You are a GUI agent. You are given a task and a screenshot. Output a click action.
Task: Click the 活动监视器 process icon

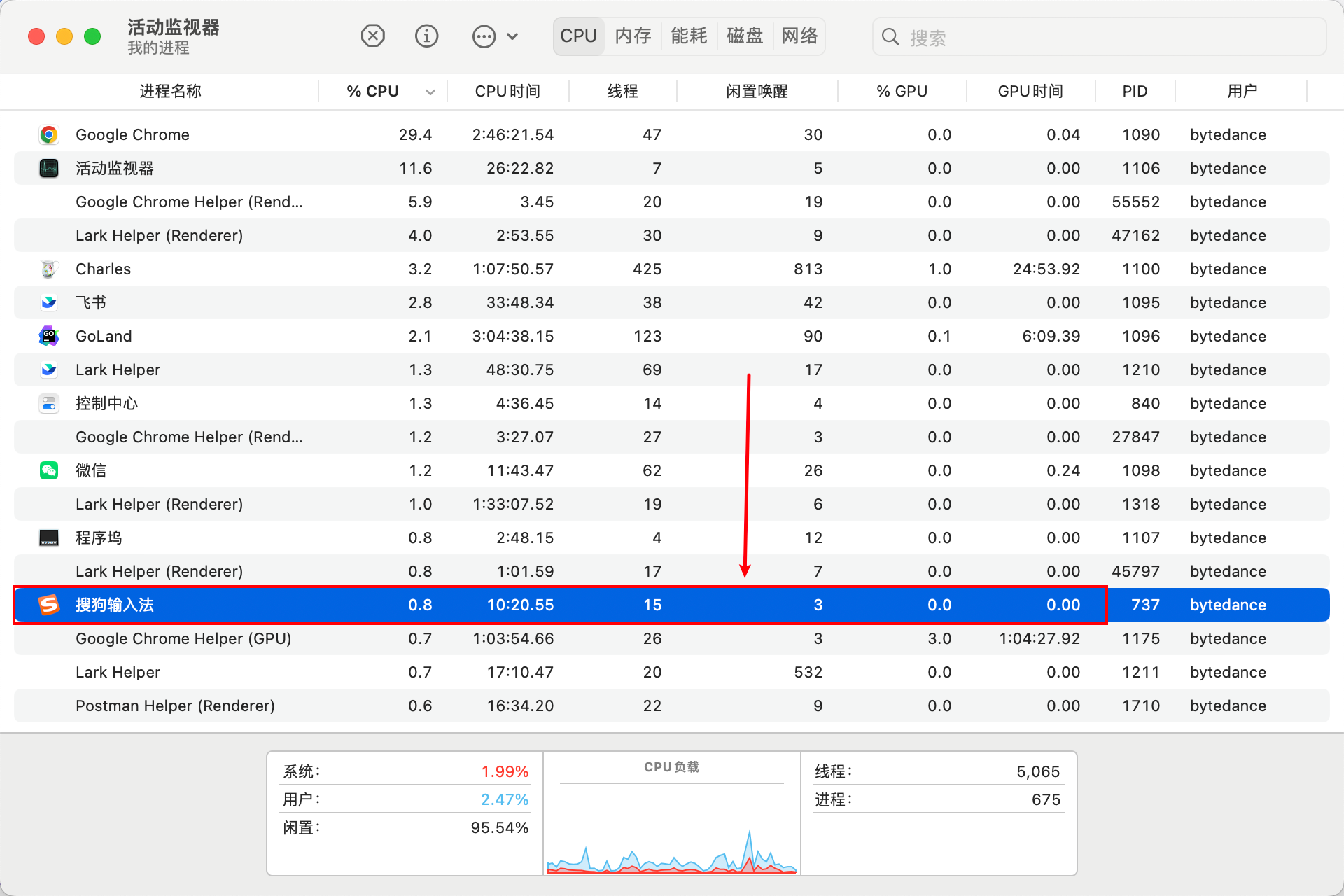[49, 168]
